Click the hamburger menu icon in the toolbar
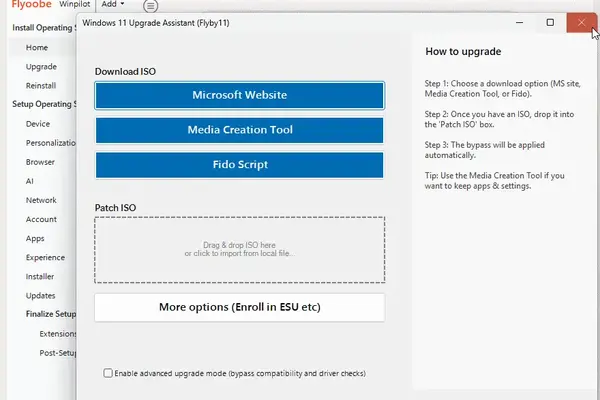 point(150,6)
